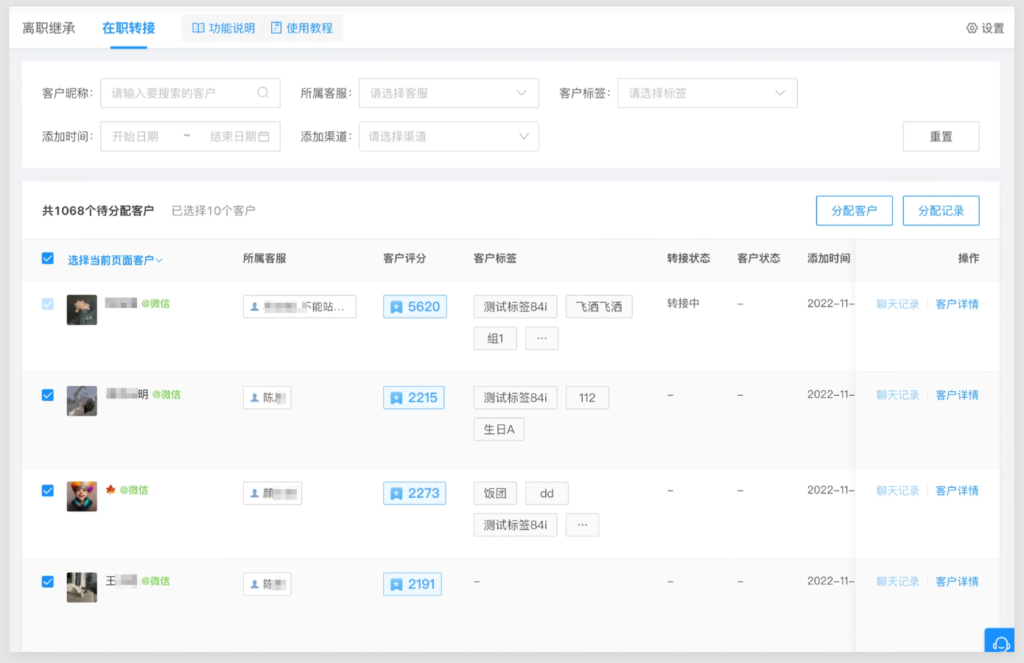Open 功能说明 link
The image size is (1024, 663).
(232, 28)
